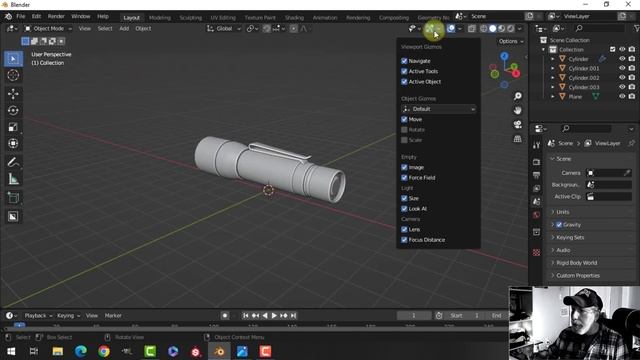Toggle camera view icon

[x=518, y=125]
